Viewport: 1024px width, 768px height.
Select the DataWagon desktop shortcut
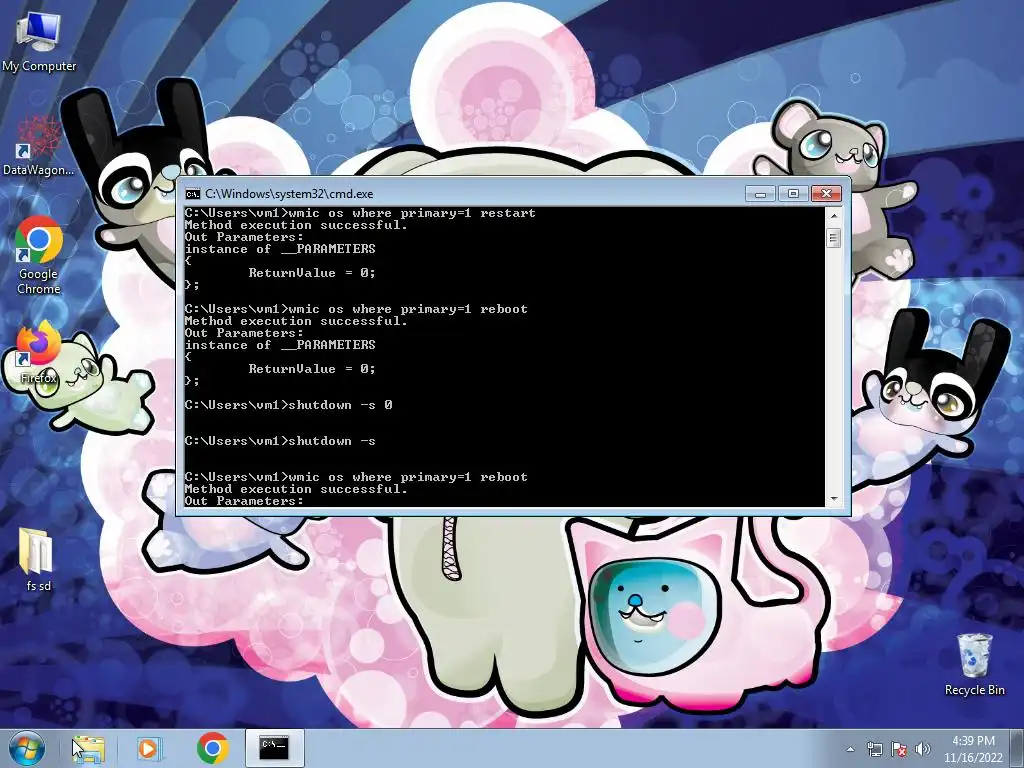pos(38,146)
